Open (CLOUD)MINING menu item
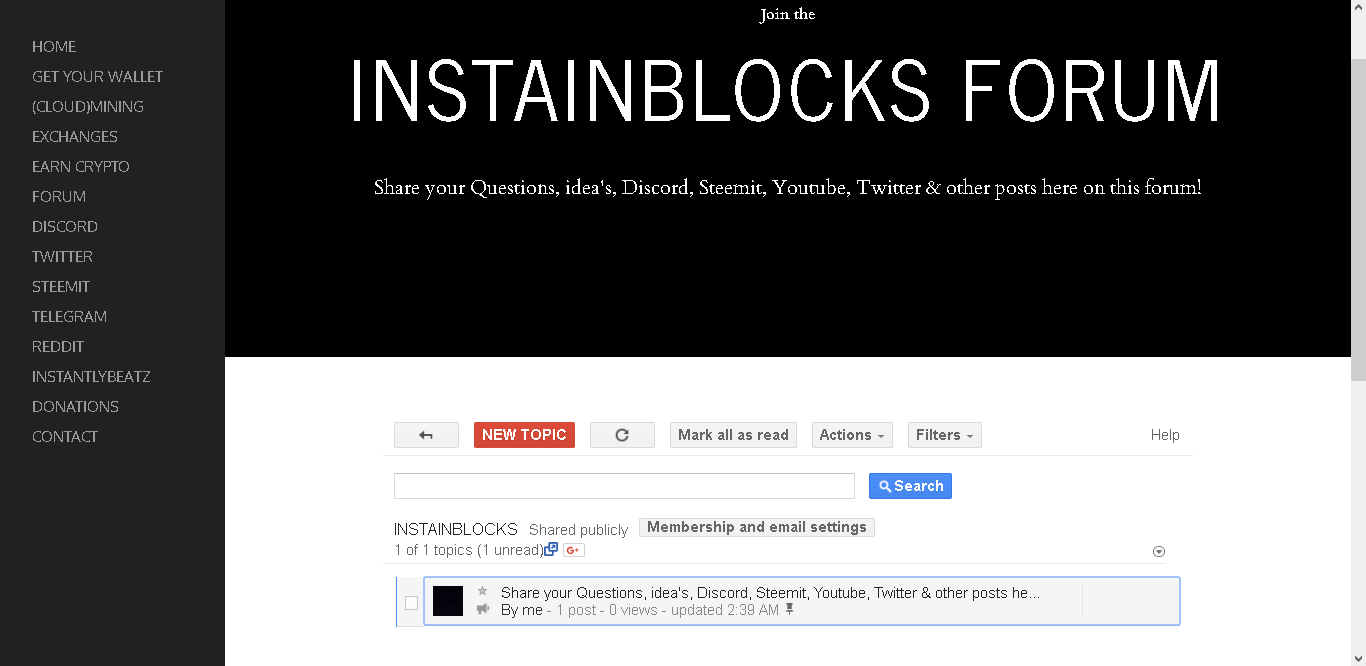The width and height of the screenshot is (1366, 666). pos(88,107)
